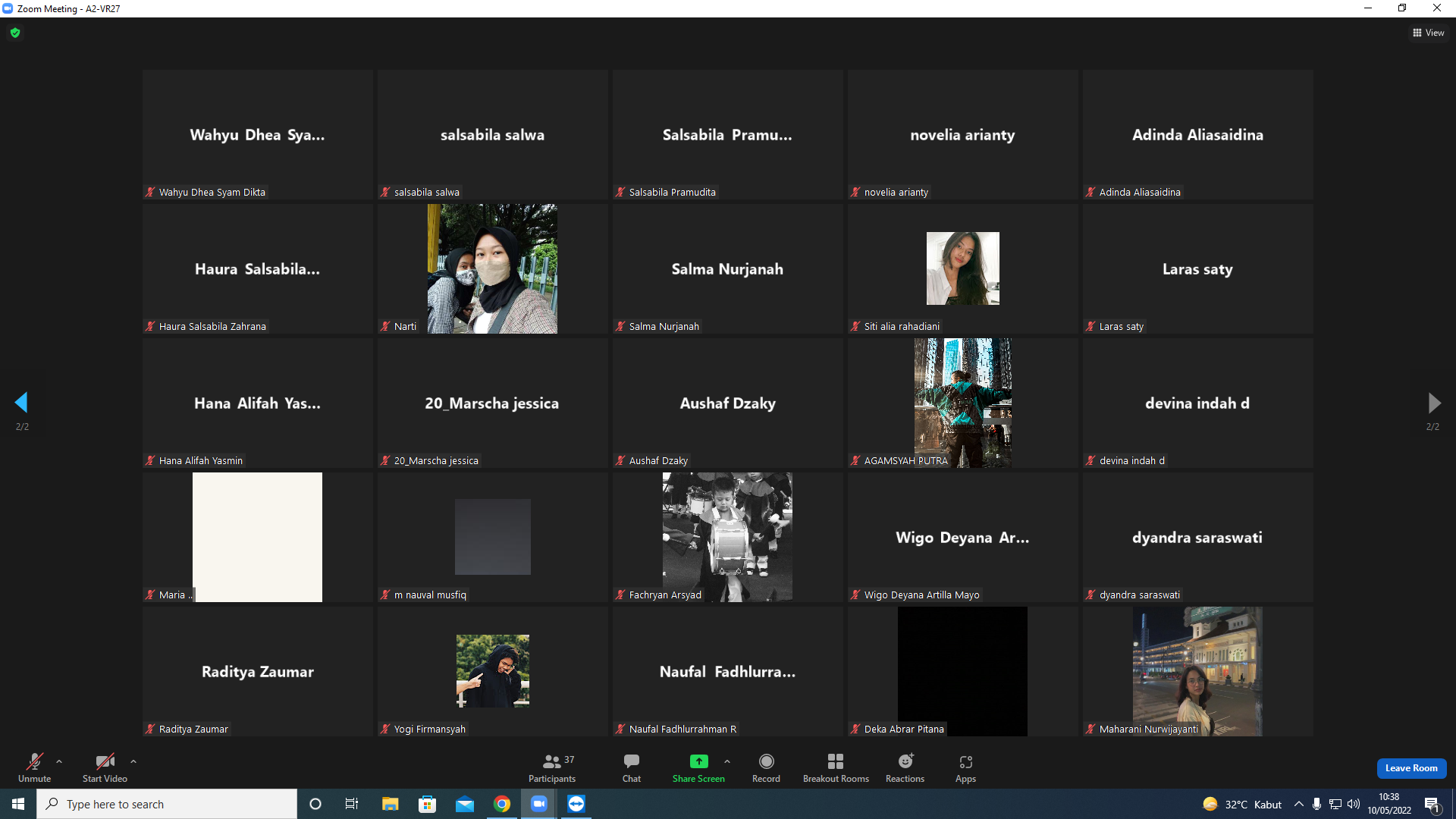Click the Unmute microphone icon
The image size is (1456, 819).
(x=35, y=761)
